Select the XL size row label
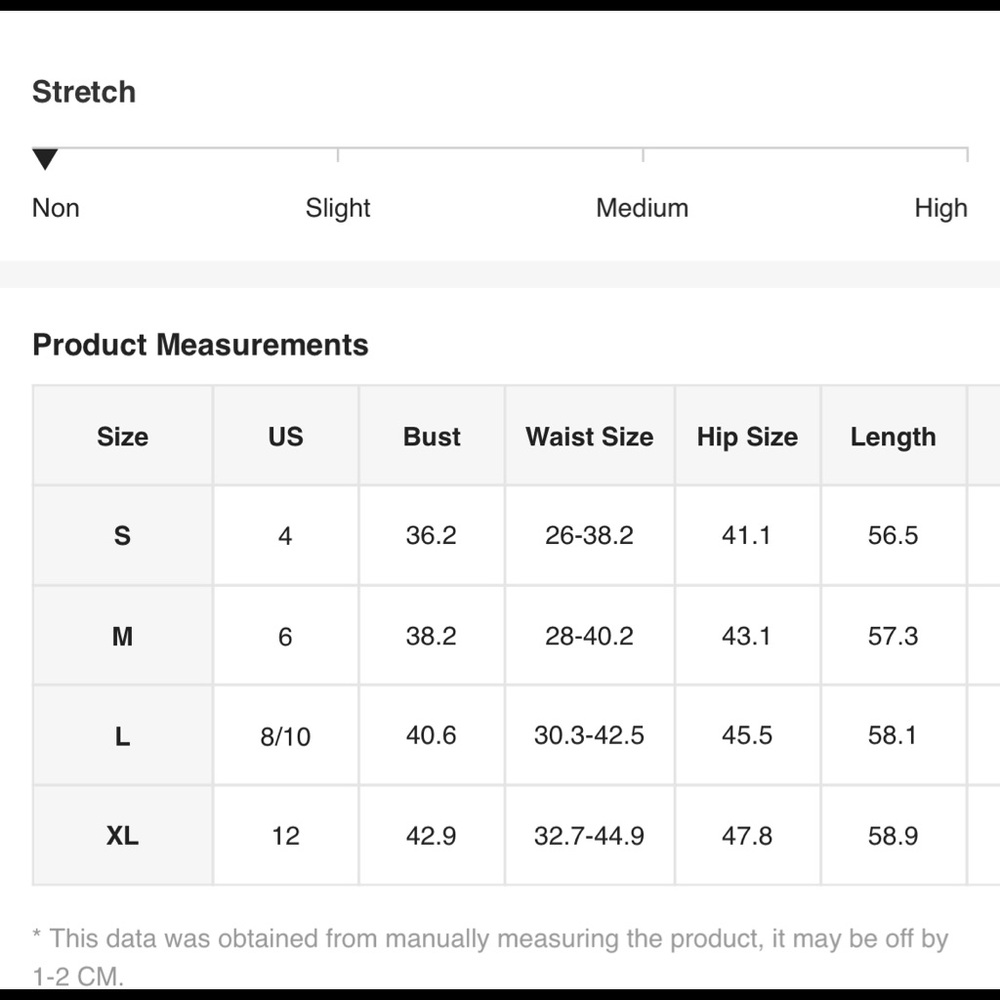This screenshot has width=1000, height=1000. coord(122,835)
